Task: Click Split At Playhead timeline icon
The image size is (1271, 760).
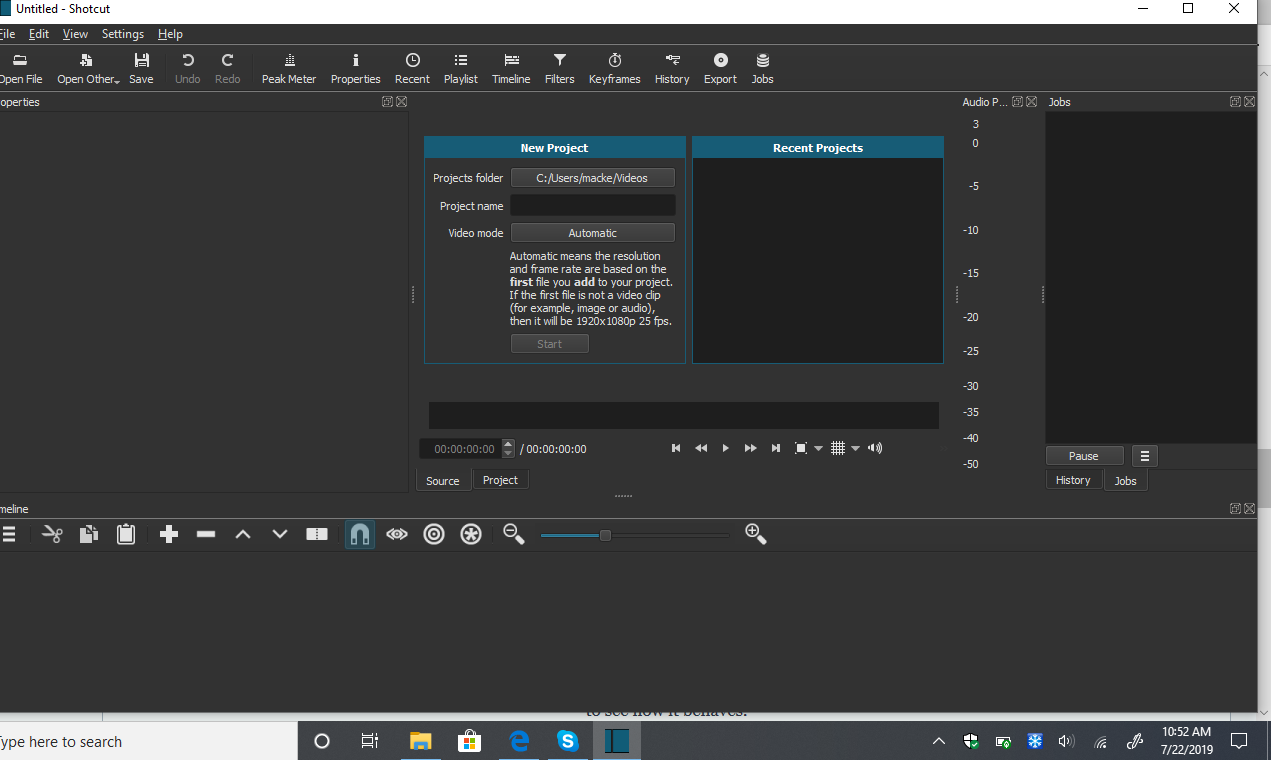Action: pos(317,534)
